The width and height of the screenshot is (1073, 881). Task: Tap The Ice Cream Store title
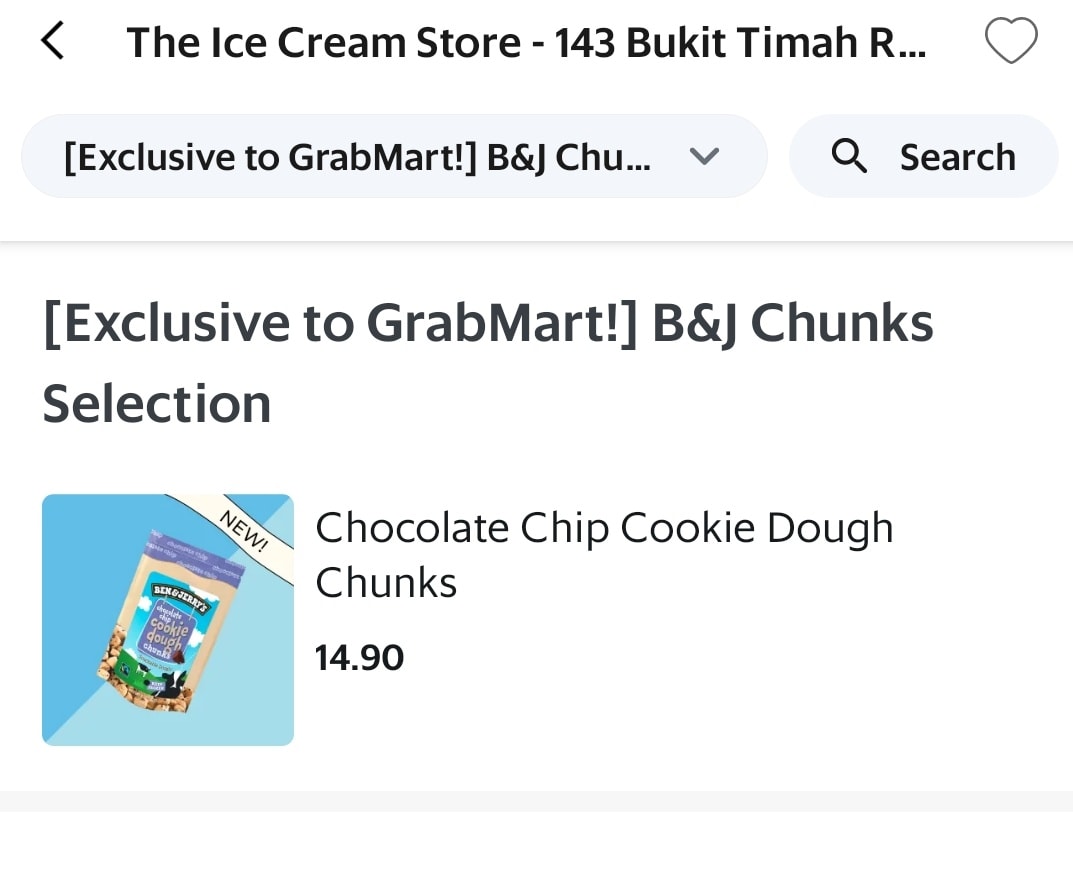[x=526, y=43]
